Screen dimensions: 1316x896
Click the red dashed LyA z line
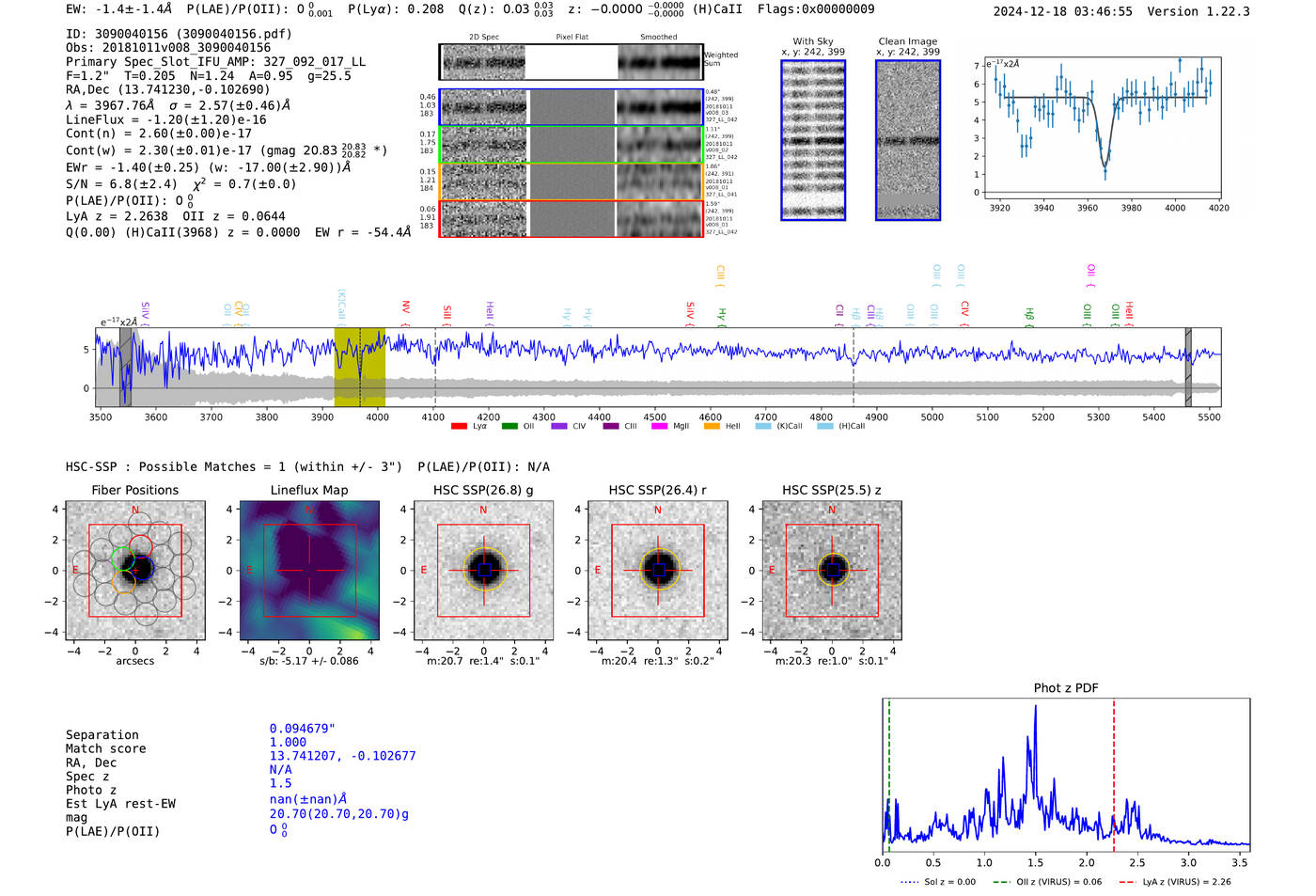tap(1114, 771)
